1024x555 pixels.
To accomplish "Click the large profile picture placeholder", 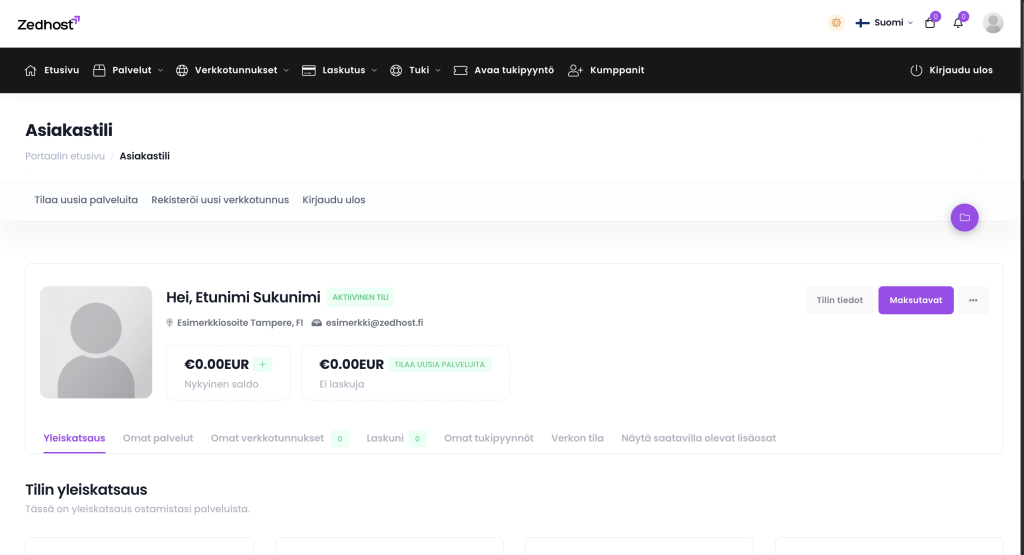I will pos(96,342).
